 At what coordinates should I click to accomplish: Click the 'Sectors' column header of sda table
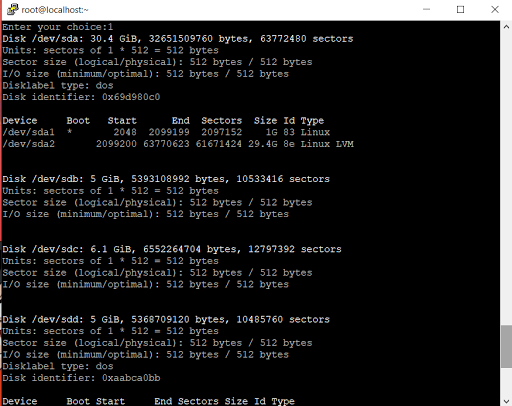(222, 121)
